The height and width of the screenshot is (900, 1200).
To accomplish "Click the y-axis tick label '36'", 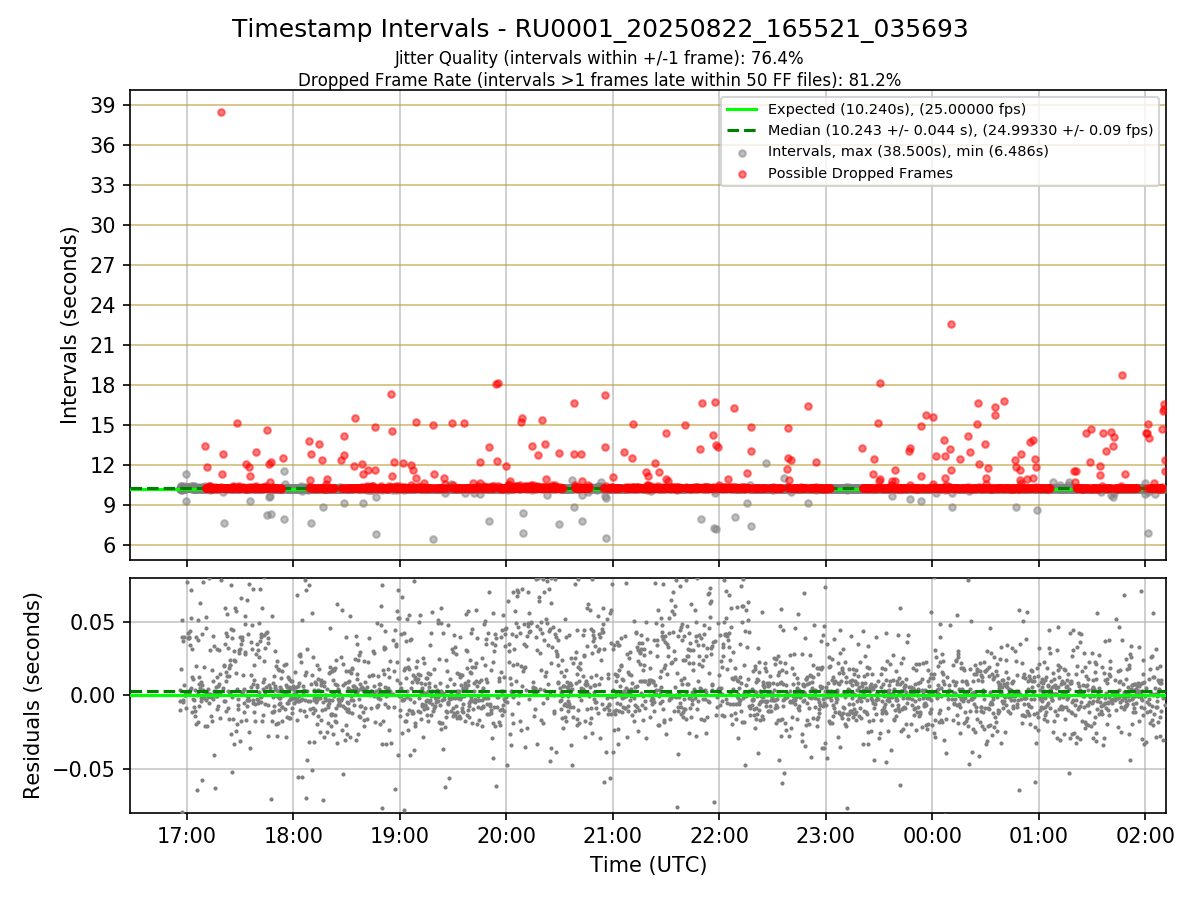I will (103, 145).
